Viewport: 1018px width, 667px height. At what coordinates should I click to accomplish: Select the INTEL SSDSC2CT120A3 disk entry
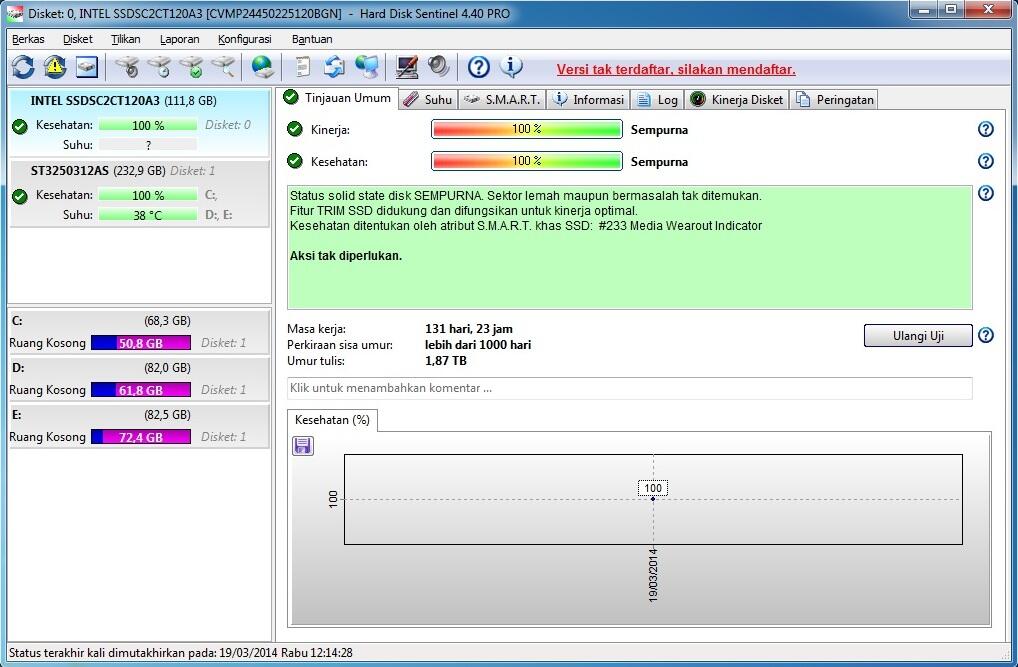point(139,123)
